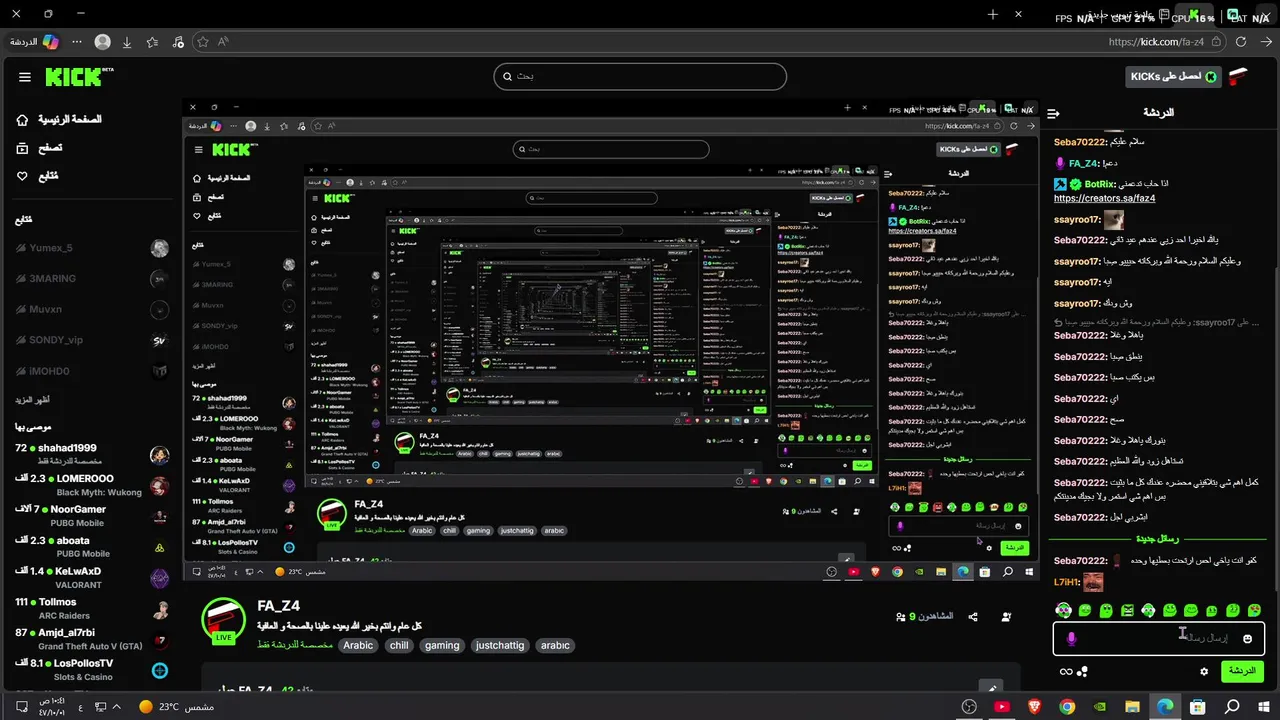Go to Home page in Kick sidebar
Screen dimensions: 1280x720
(59, 119)
